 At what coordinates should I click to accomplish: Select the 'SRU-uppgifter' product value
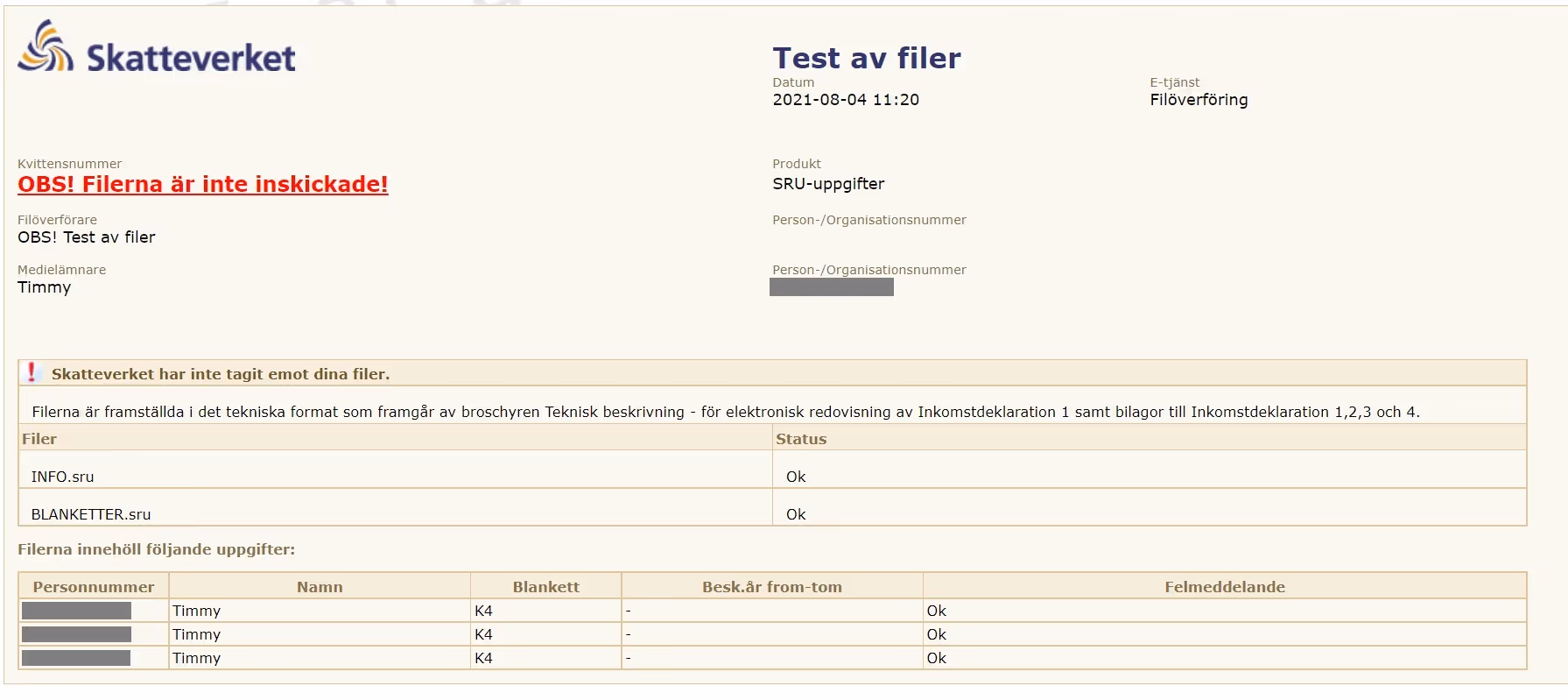click(828, 184)
